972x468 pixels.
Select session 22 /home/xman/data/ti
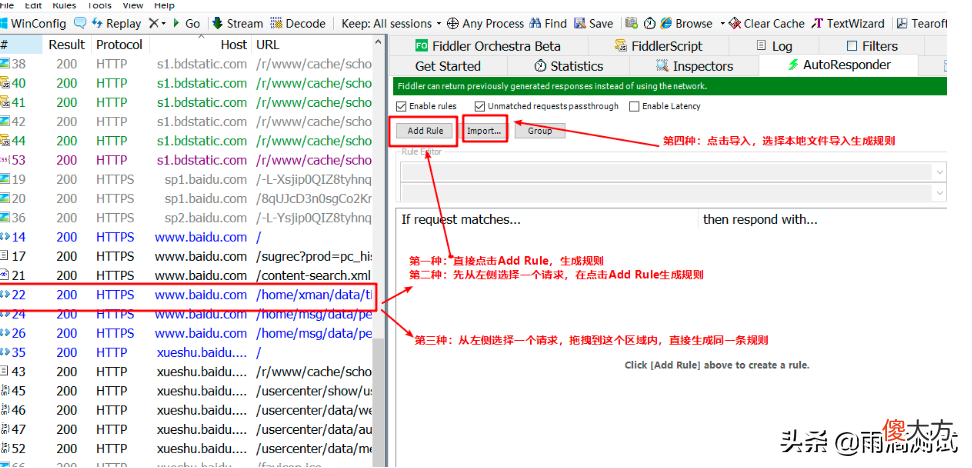coord(186,294)
